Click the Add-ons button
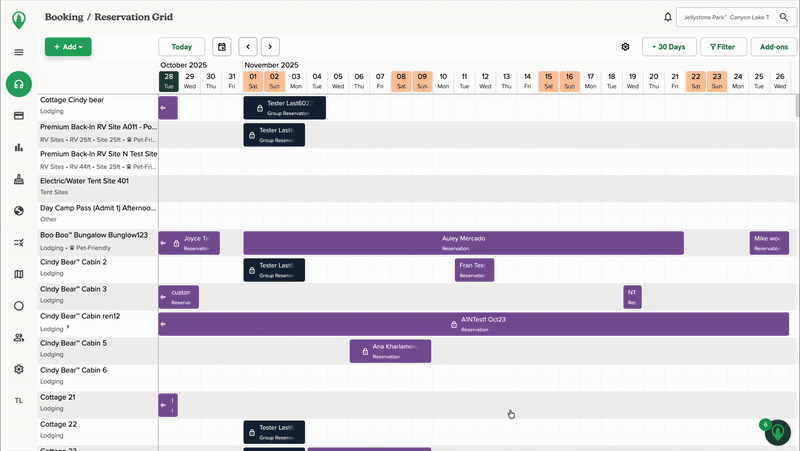This screenshot has width=800, height=451. [774, 47]
